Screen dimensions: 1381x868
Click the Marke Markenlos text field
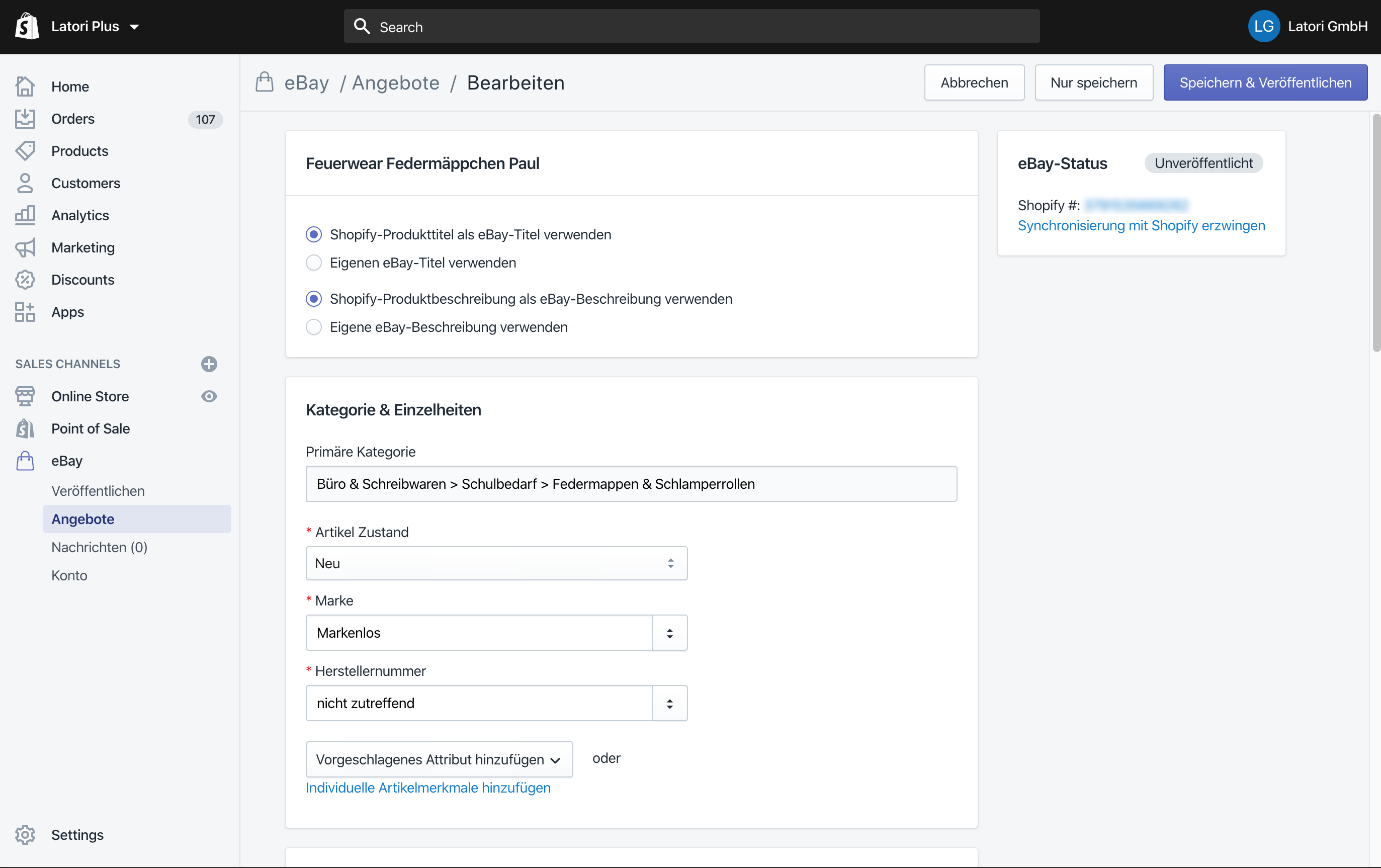pos(479,632)
